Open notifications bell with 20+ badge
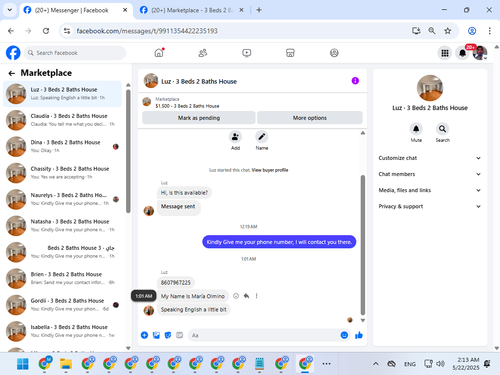The image size is (500, 375). point(462,53)
